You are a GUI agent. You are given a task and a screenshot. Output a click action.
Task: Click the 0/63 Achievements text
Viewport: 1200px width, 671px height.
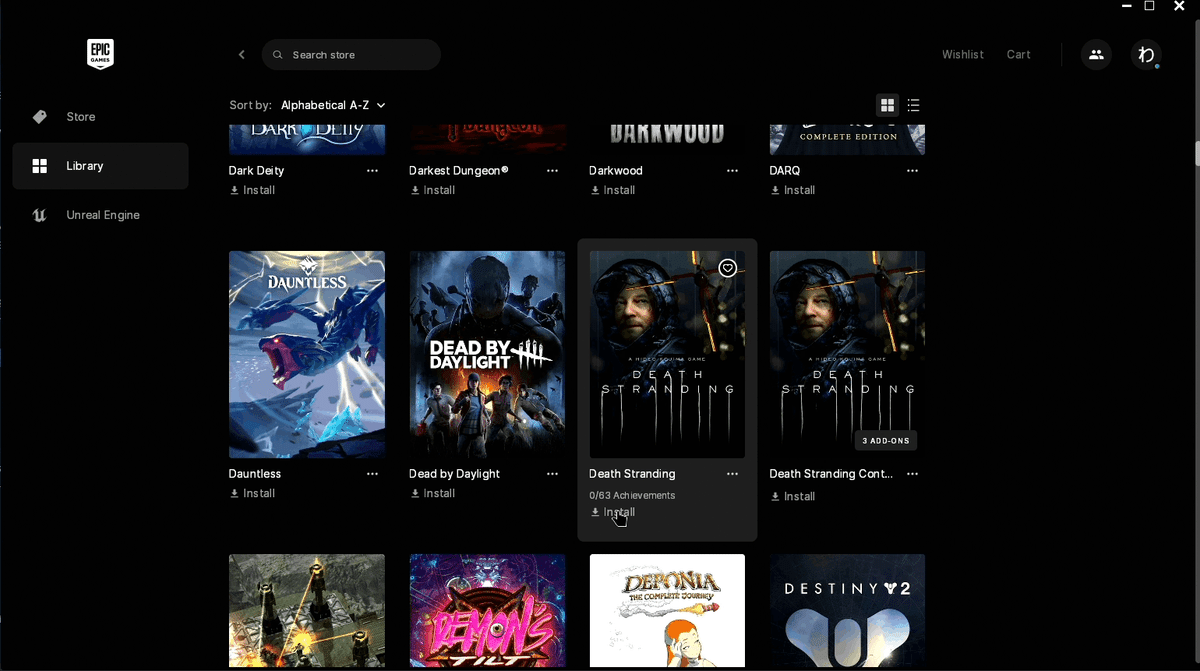(x=632, y=495)
